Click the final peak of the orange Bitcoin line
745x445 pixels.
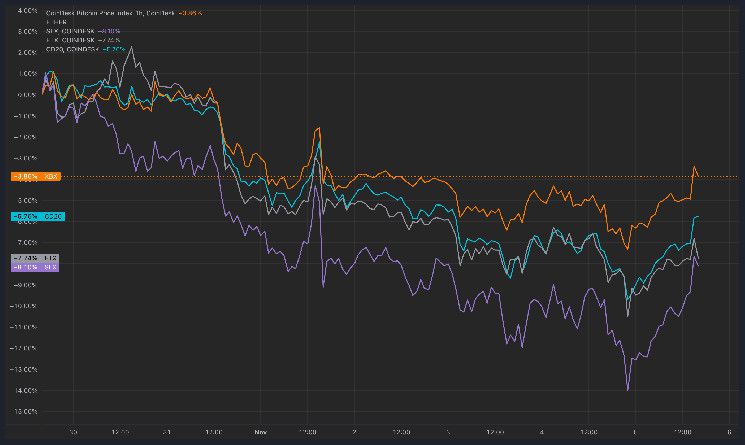(x=695, y=167)
